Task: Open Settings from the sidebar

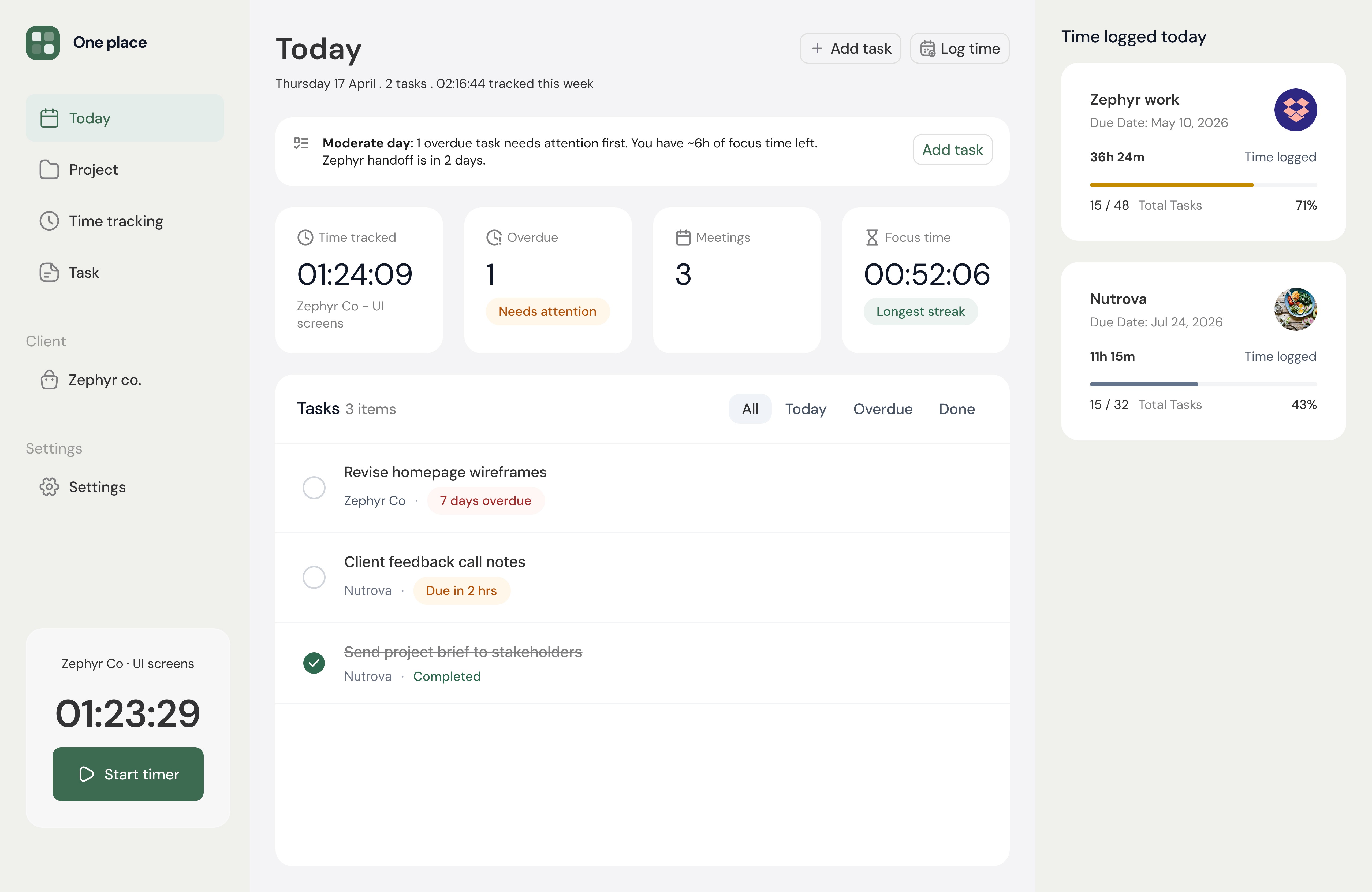Action: point(125,487)
